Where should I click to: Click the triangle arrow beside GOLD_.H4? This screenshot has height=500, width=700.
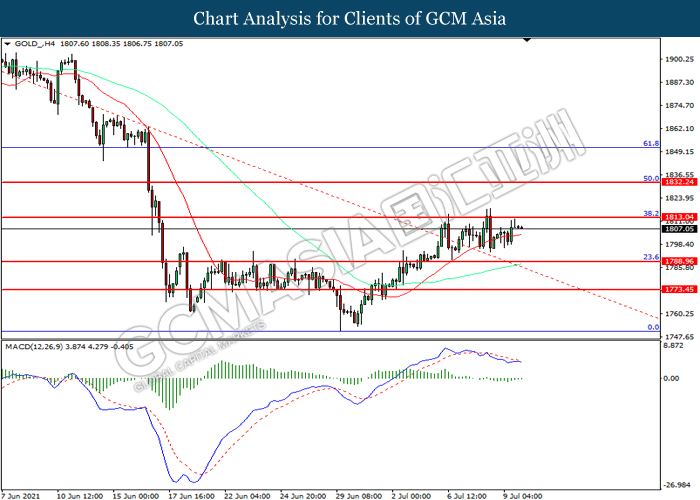[9, 45]
